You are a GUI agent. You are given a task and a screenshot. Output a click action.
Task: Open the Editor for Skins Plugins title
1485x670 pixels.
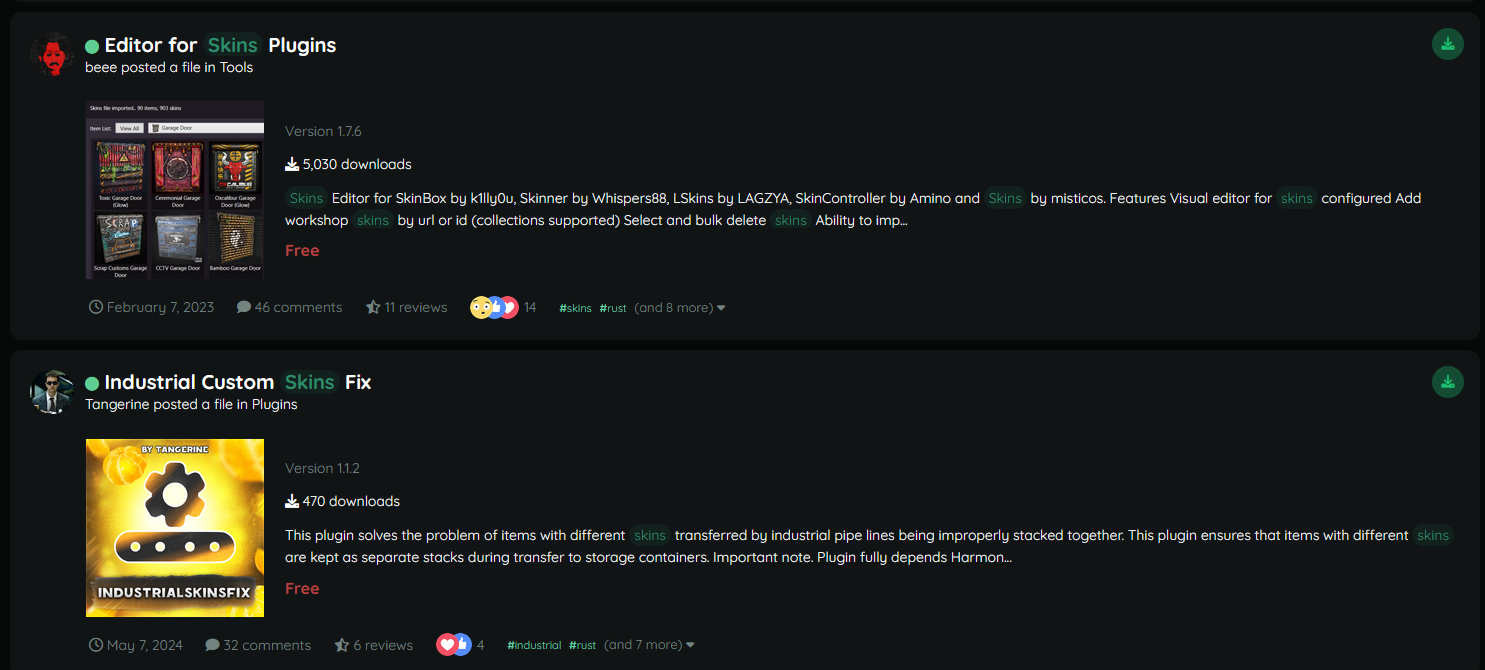[220, 45]
